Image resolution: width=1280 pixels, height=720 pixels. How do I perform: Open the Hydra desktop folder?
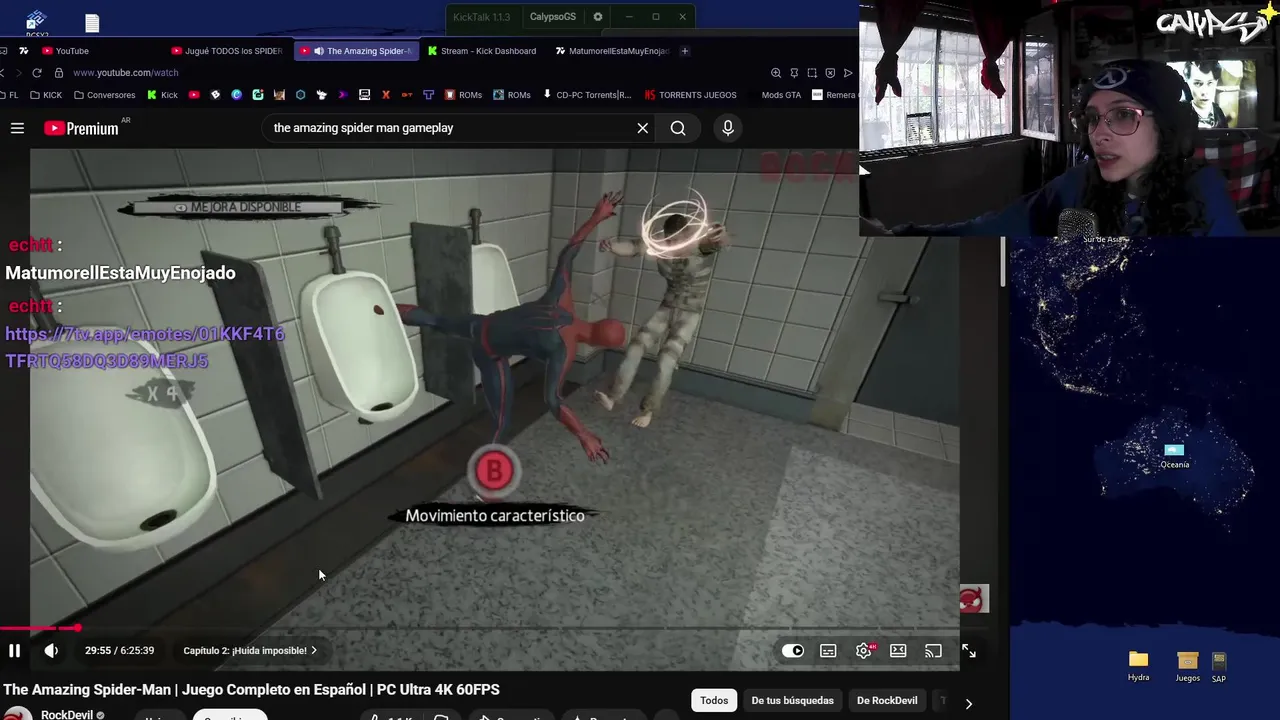(1138, 666)
